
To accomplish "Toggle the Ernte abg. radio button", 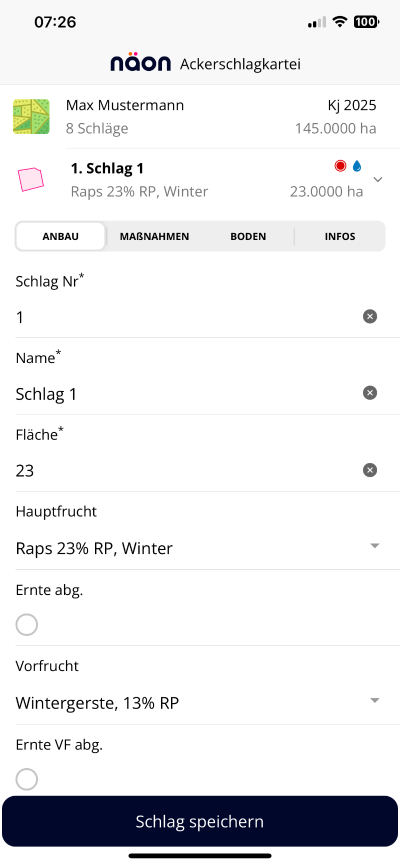I will [27, 625].
